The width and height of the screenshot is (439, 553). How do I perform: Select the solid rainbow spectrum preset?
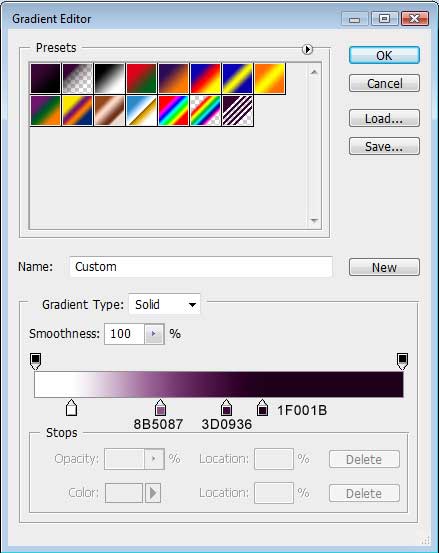173,110
